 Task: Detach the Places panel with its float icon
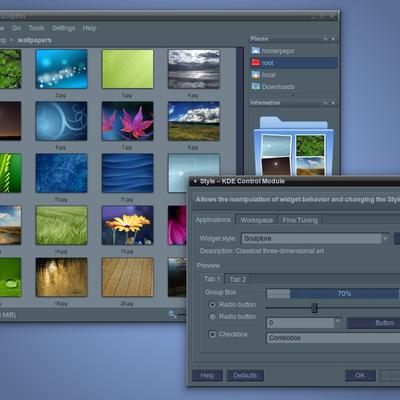[x=325, y=39]
